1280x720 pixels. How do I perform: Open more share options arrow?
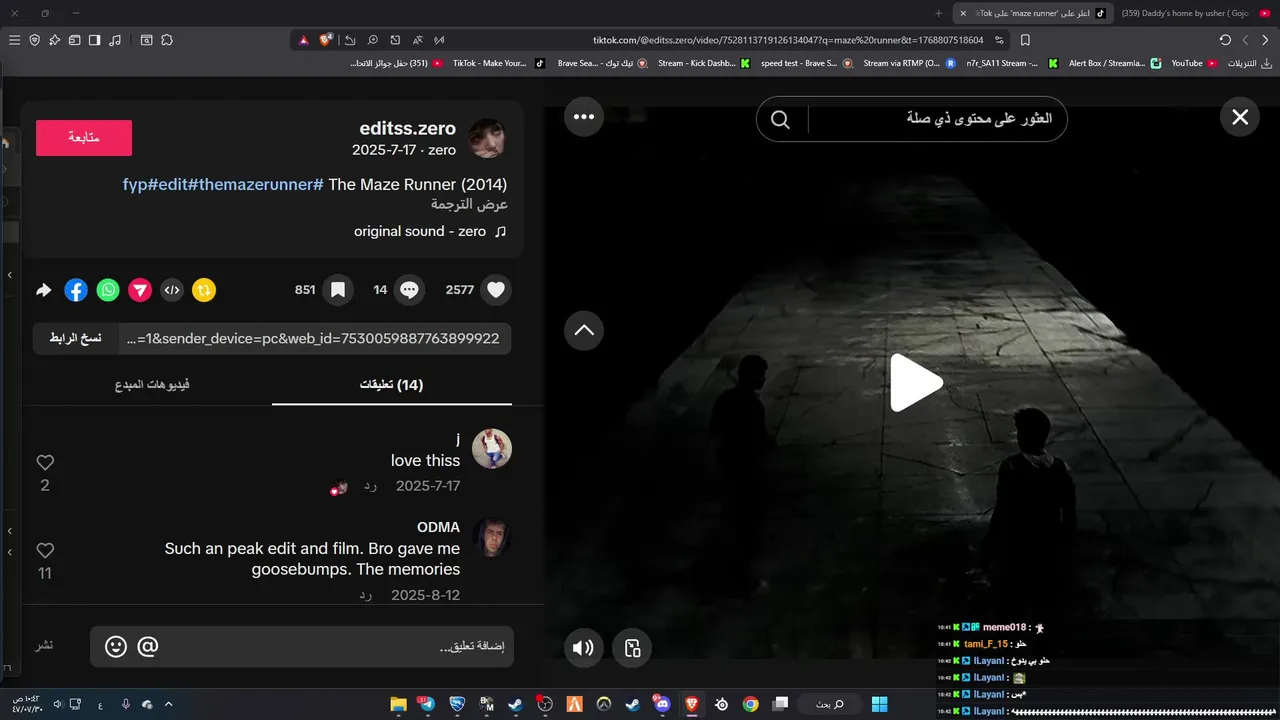(x=44, y=290)
